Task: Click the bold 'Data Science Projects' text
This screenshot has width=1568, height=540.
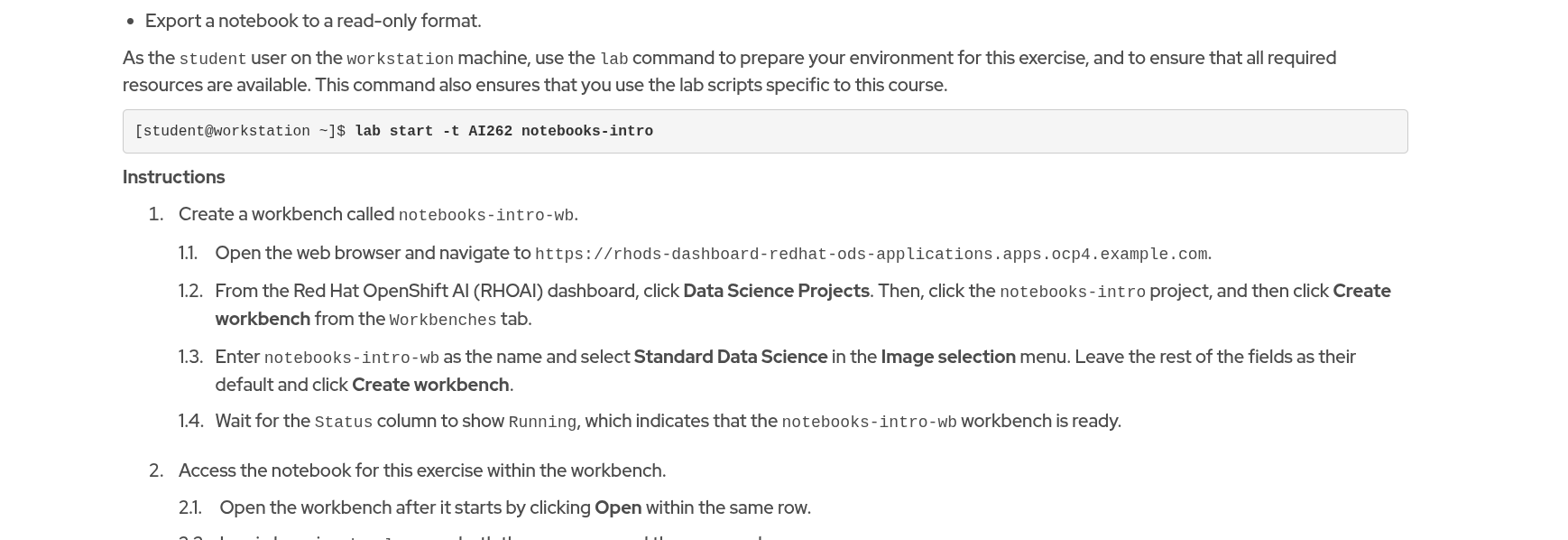Action: (776, 291)
